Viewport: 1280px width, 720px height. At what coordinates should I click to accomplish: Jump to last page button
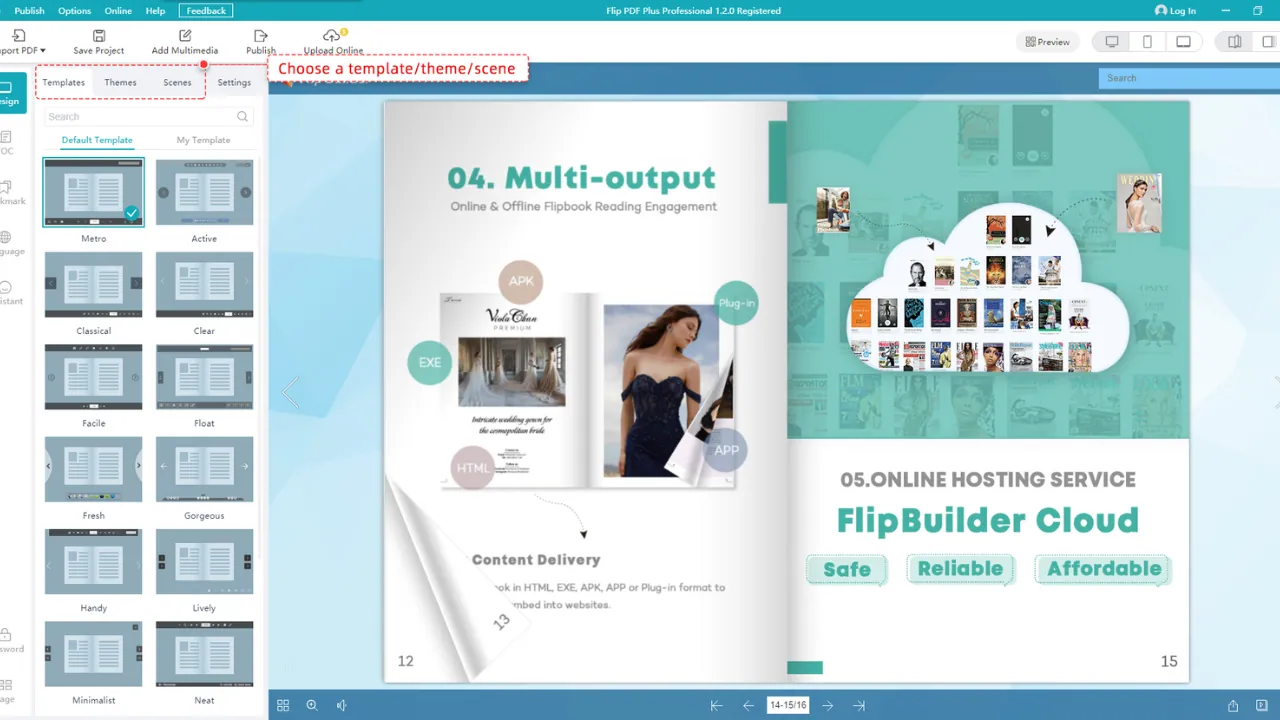859,705
